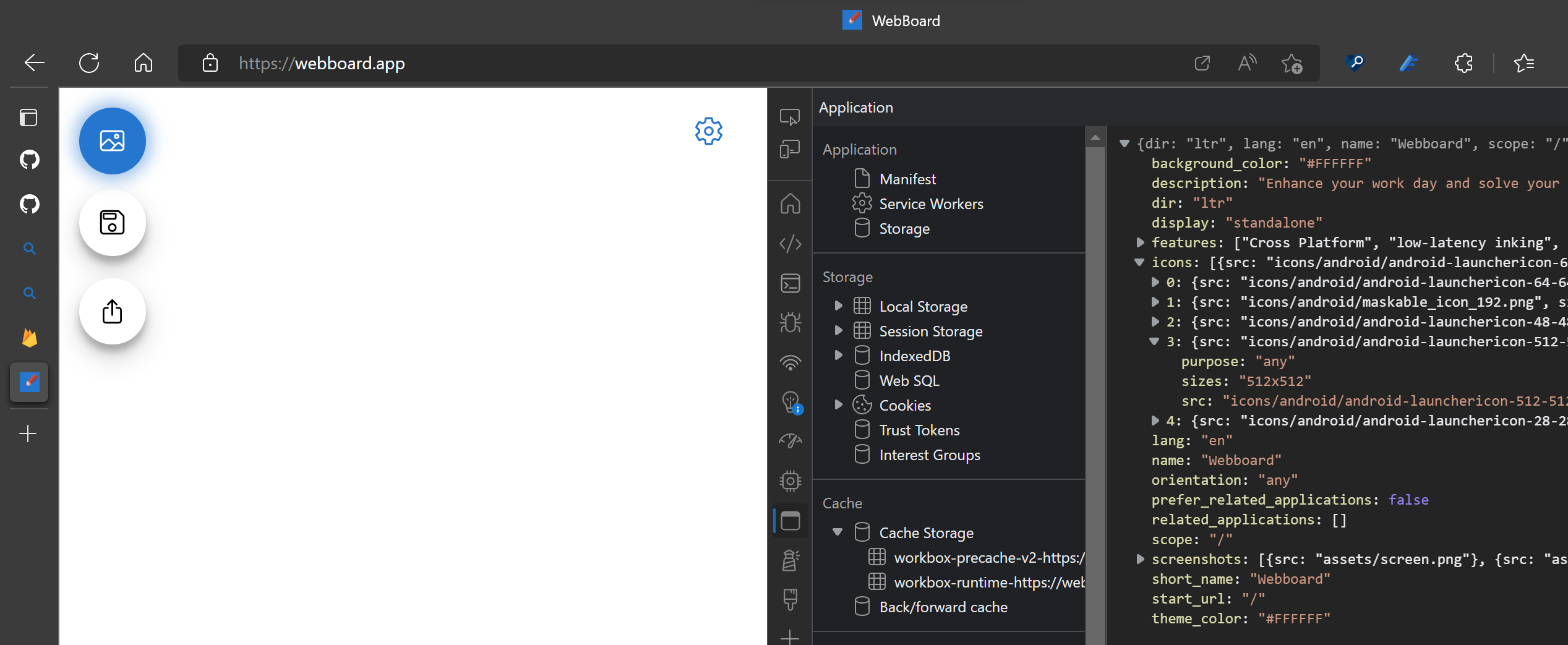
Task: Open Service Workers in the Application panel
Action: (932, 203)
